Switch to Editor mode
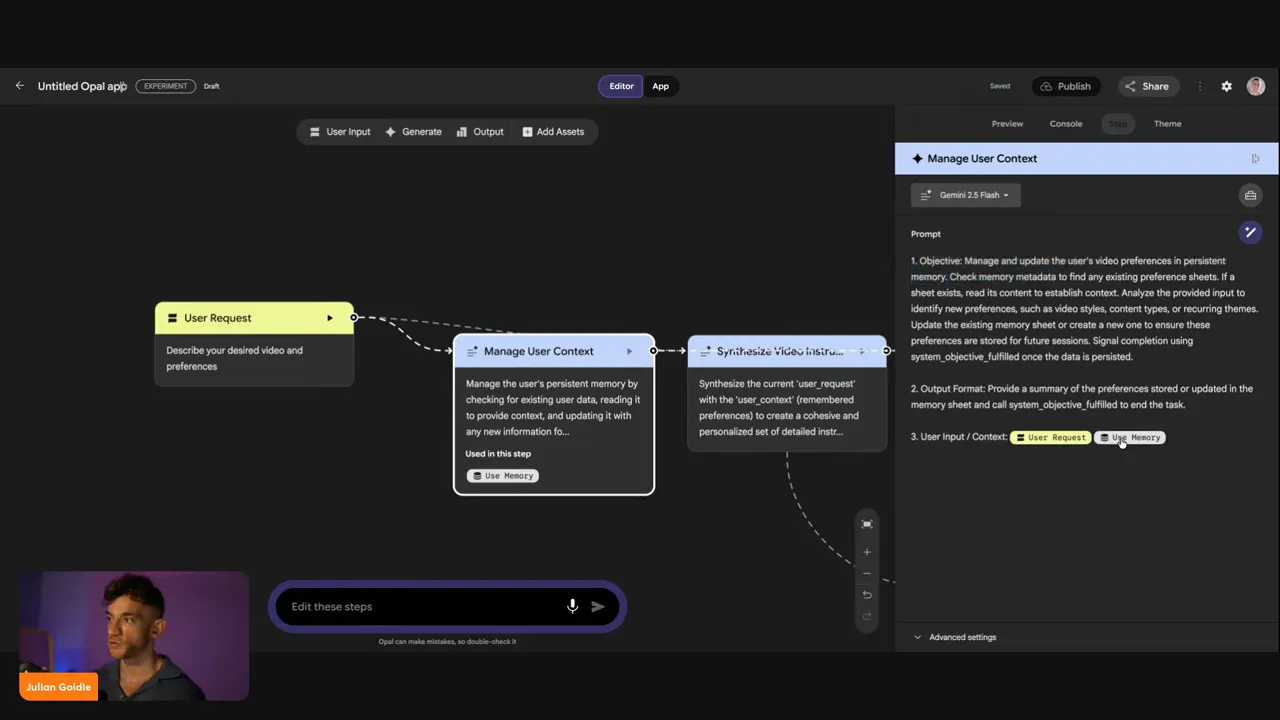Screen dimensions: 1280x720 click(x=621, y=86)
